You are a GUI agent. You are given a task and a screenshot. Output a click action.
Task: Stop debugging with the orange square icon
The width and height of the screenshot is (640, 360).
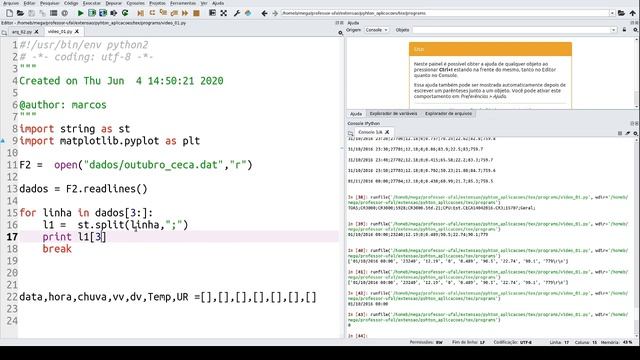coord(196,13)
